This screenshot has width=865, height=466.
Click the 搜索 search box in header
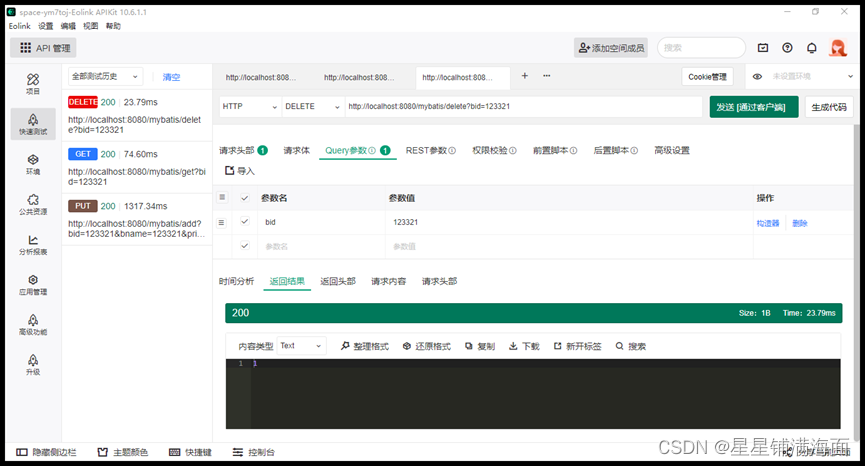701,48
